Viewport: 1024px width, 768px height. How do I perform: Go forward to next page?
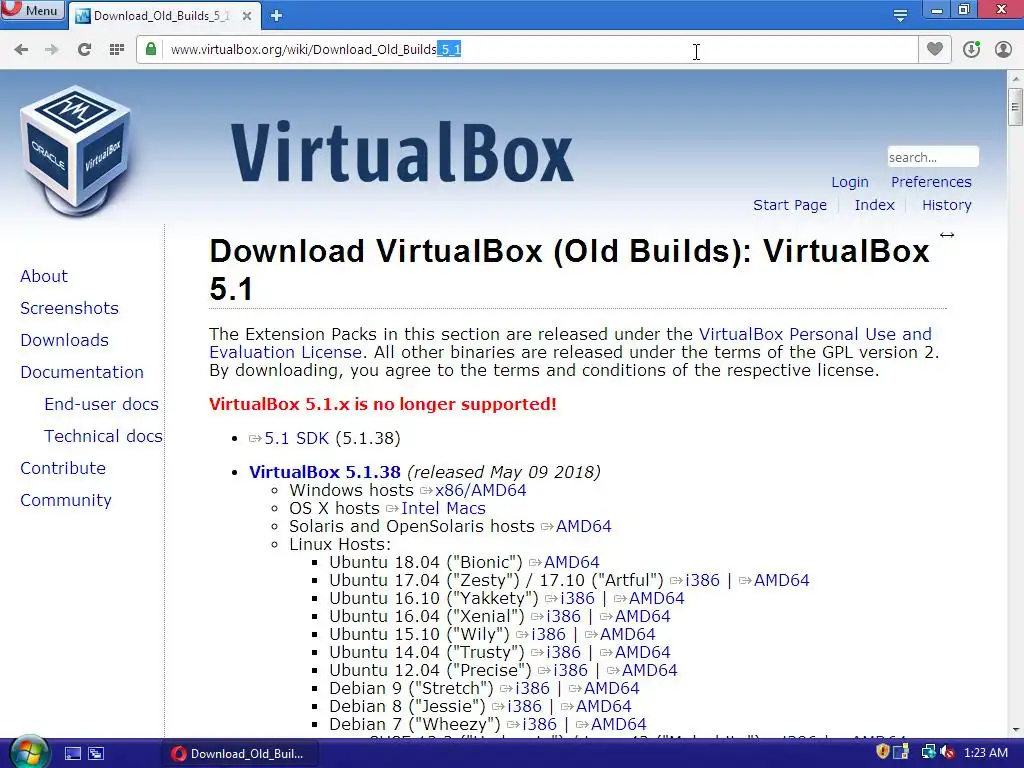(52, 50)
